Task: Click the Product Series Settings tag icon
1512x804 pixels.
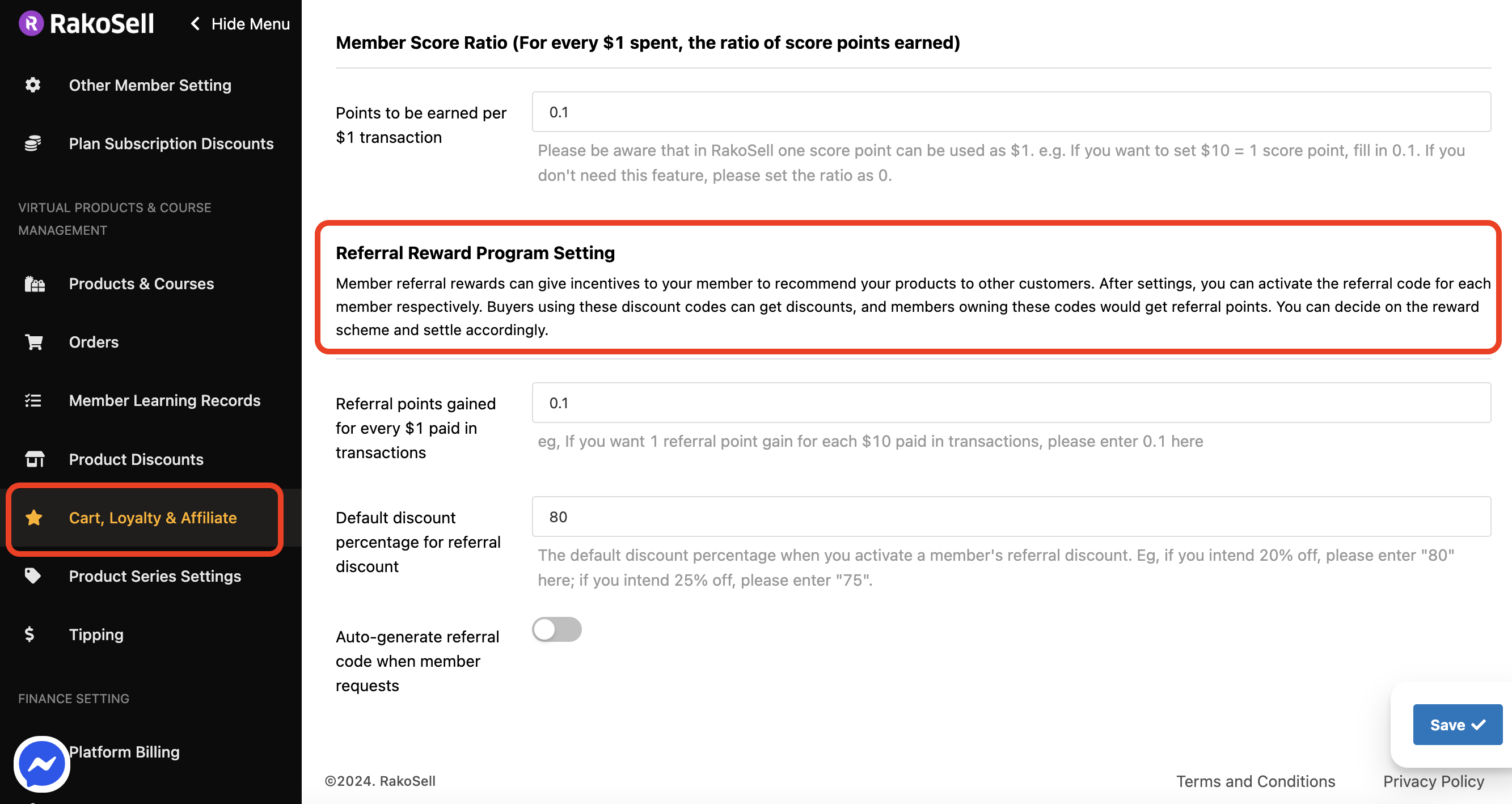Action: (33, 576)
